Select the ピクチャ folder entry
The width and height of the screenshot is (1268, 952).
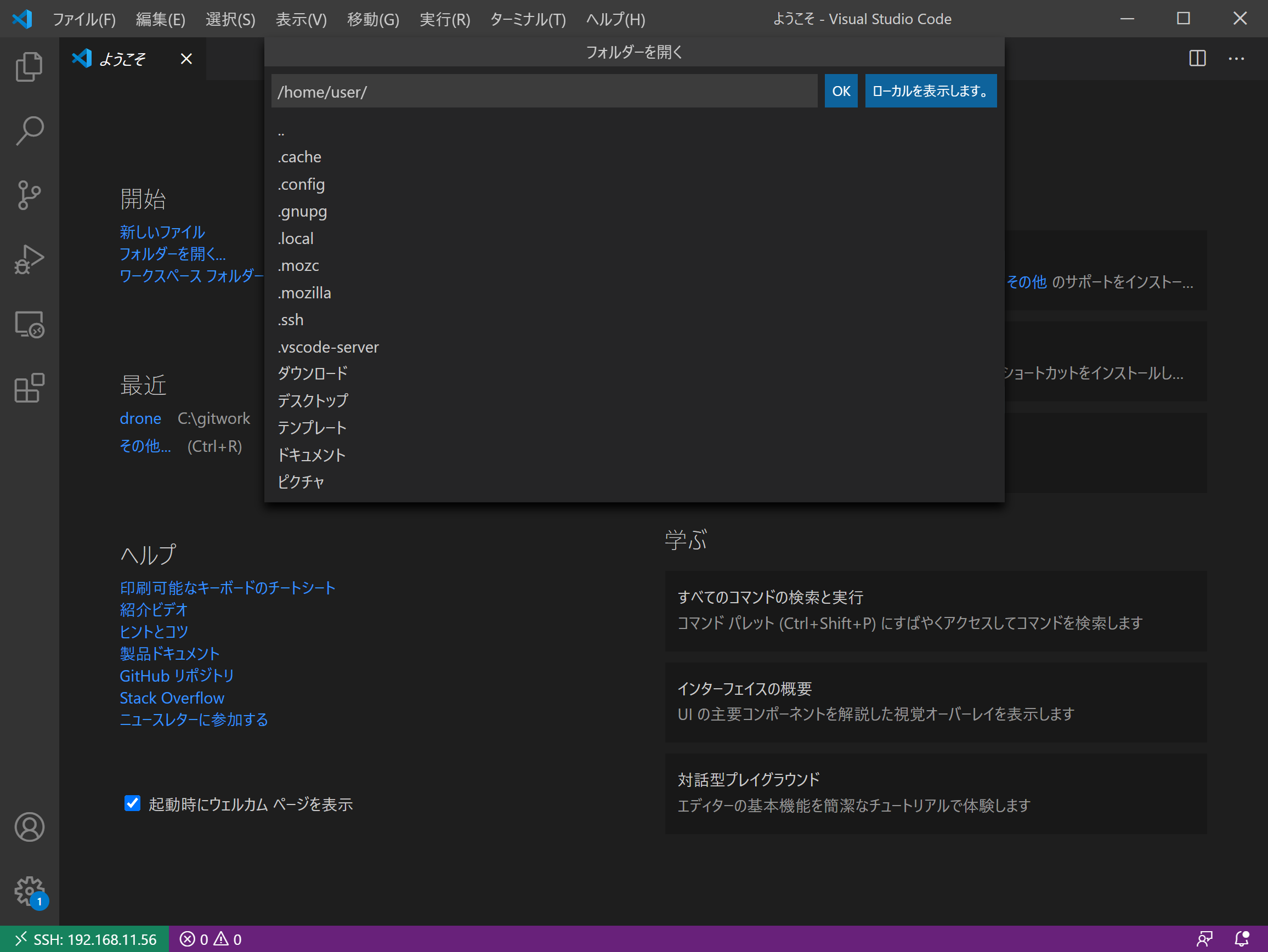point(634,482)
